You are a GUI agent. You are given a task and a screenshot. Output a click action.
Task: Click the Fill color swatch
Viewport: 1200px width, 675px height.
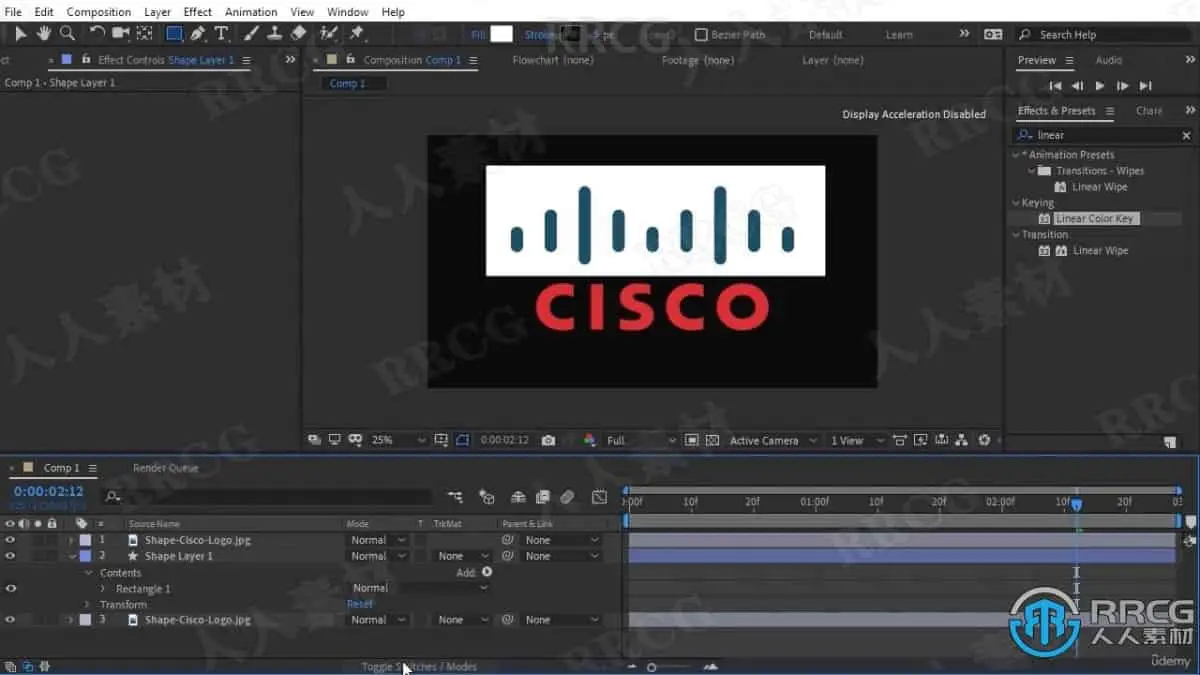(501, 34)
